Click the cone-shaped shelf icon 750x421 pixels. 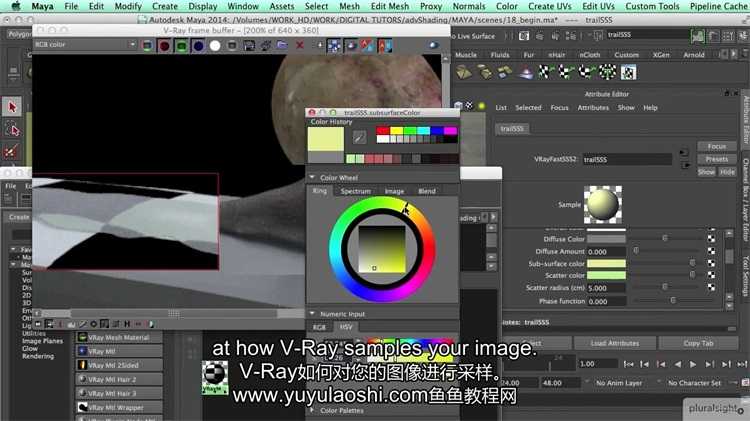click(526, 73)
